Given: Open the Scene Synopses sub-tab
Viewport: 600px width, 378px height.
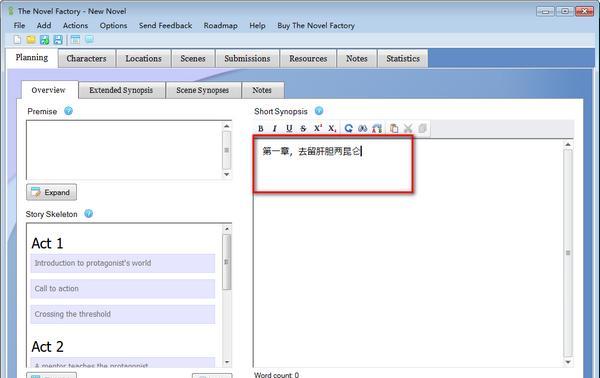Looking at the screenshot, I should tap(202, 90).
